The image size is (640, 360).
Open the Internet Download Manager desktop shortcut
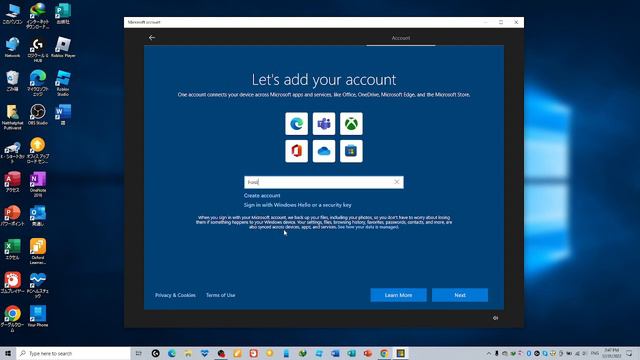coord(38,16)
